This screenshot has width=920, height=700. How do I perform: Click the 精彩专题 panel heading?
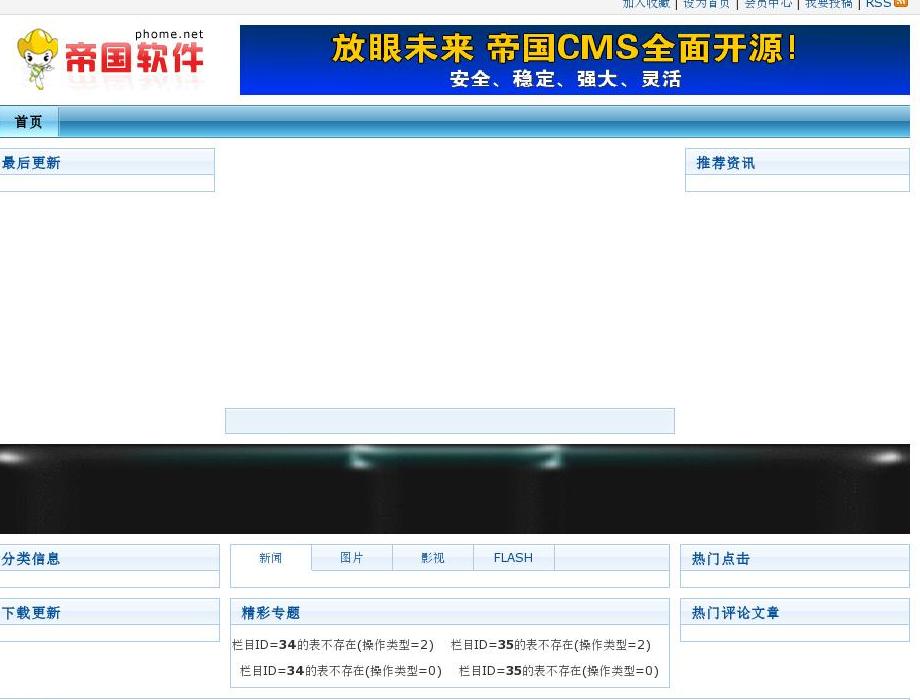pyautogui.click(x=270, y=613)
